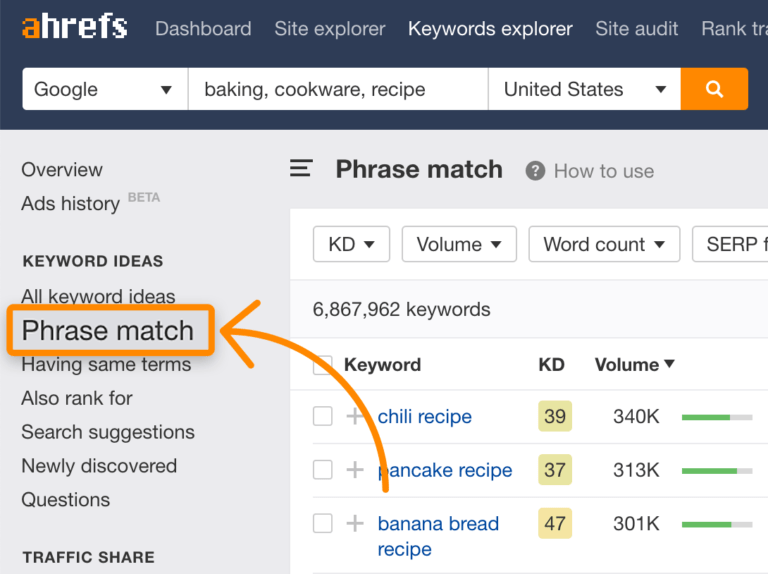This screenshot has width=768, height=574.
Task: Click plus icon next to pancake recipe
Action: tap(355, 470)
